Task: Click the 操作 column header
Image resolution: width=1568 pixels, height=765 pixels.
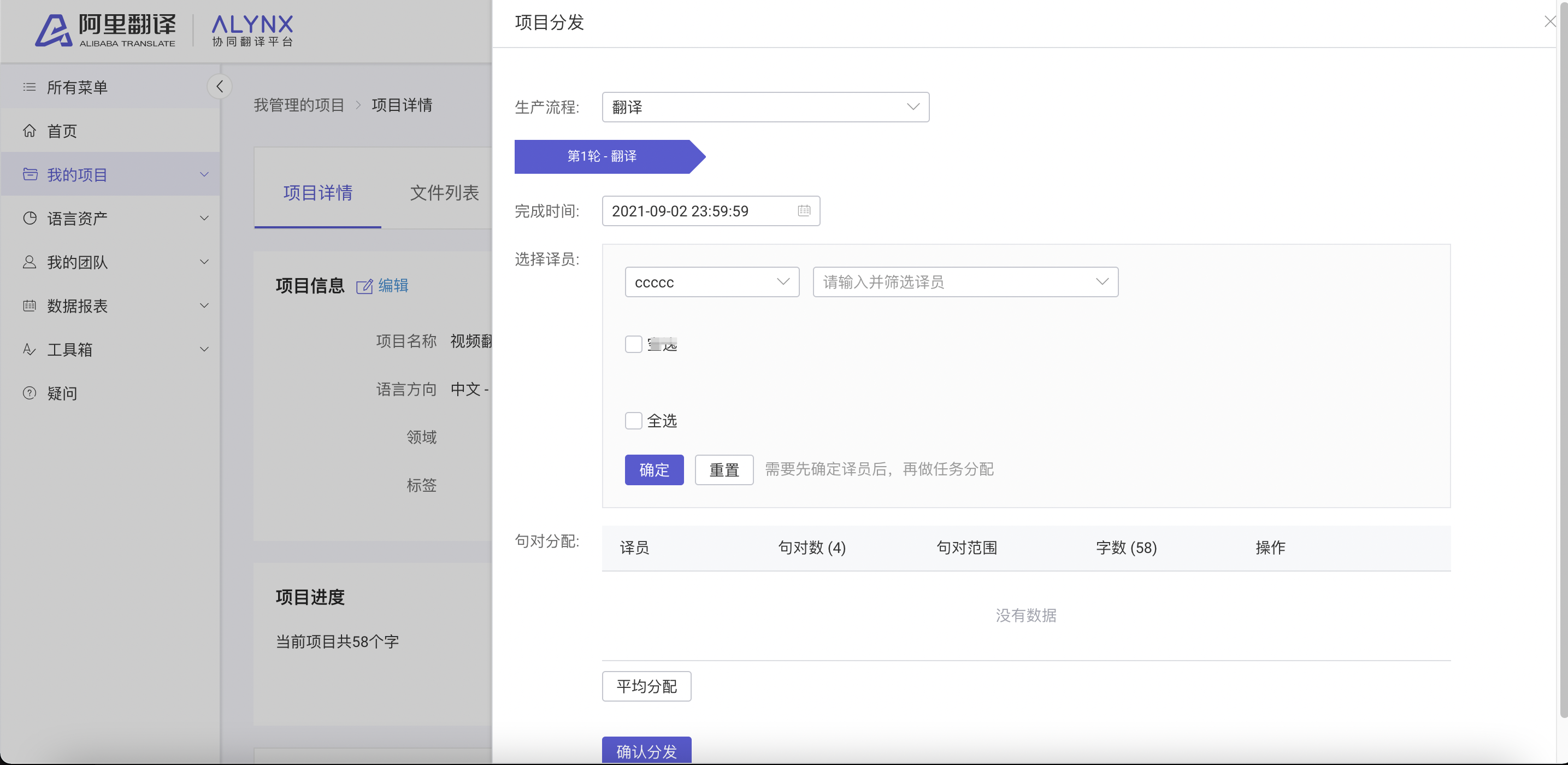Action: 1270,548
